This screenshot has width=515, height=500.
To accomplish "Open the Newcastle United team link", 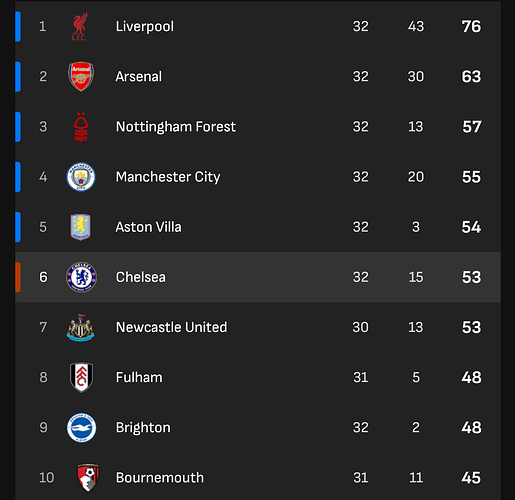I will (x=171, y=327).
